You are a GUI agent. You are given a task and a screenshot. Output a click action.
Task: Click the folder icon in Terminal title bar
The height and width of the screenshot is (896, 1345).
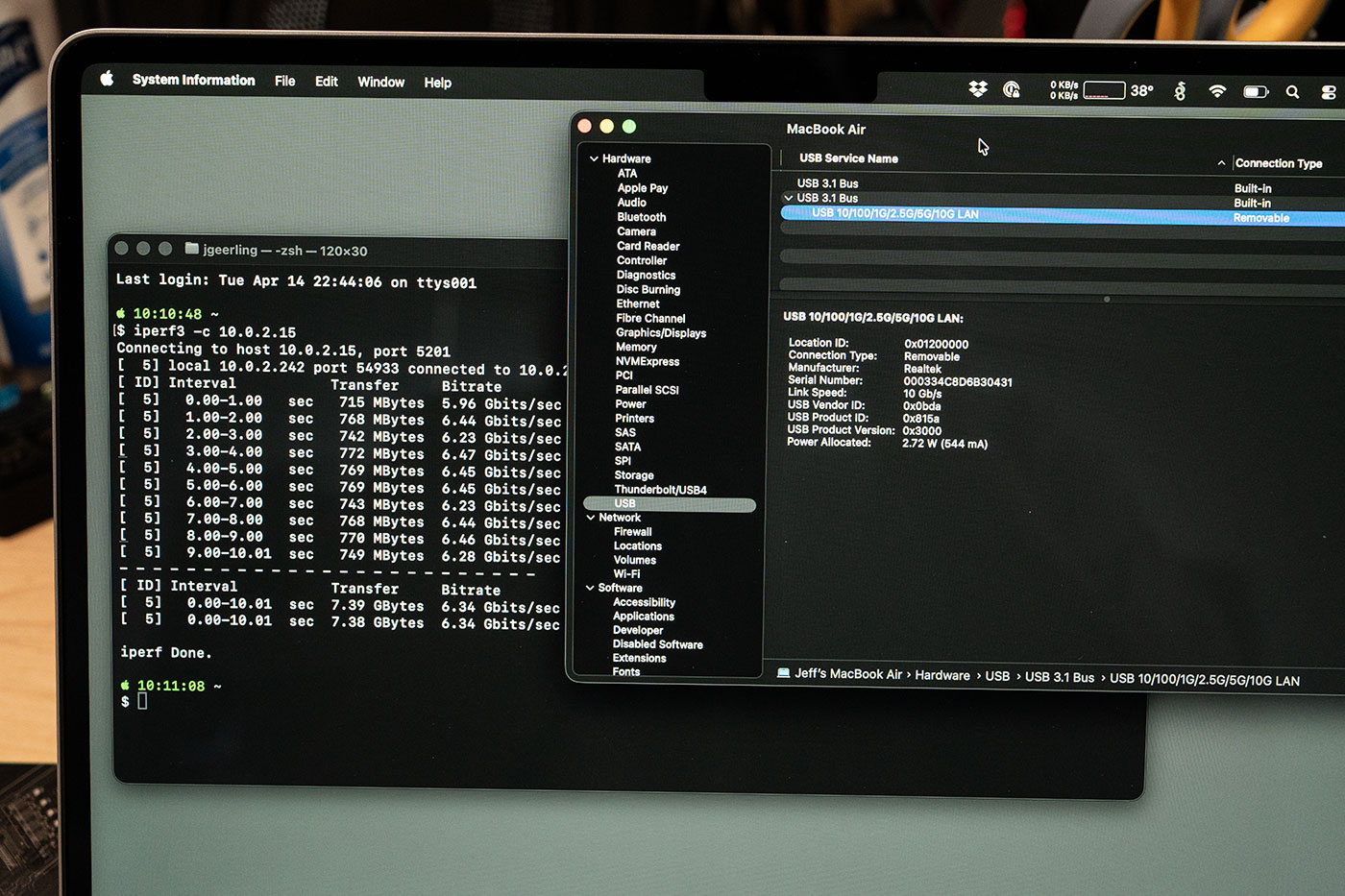click(x=192, y=249)
